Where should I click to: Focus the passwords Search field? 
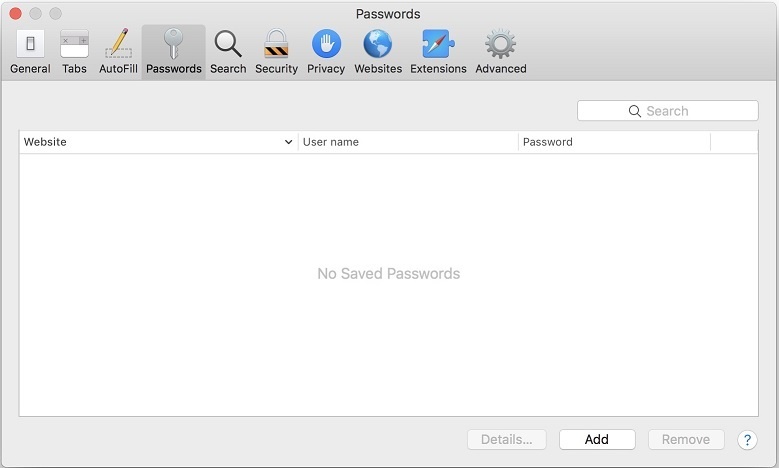tap(668, 111)
